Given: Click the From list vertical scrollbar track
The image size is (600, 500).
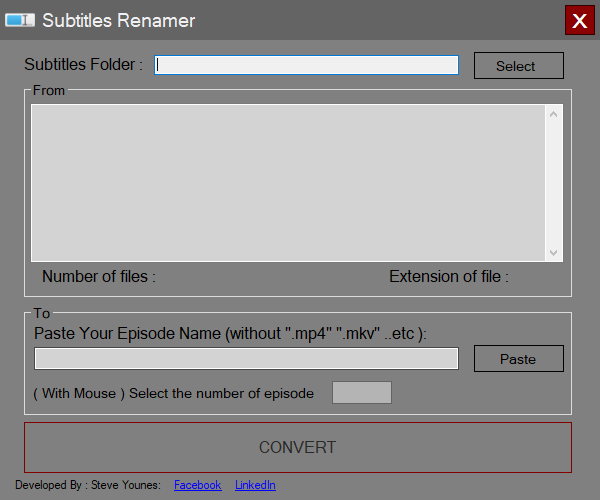Looking at the screenshot, I should (554, 183).
